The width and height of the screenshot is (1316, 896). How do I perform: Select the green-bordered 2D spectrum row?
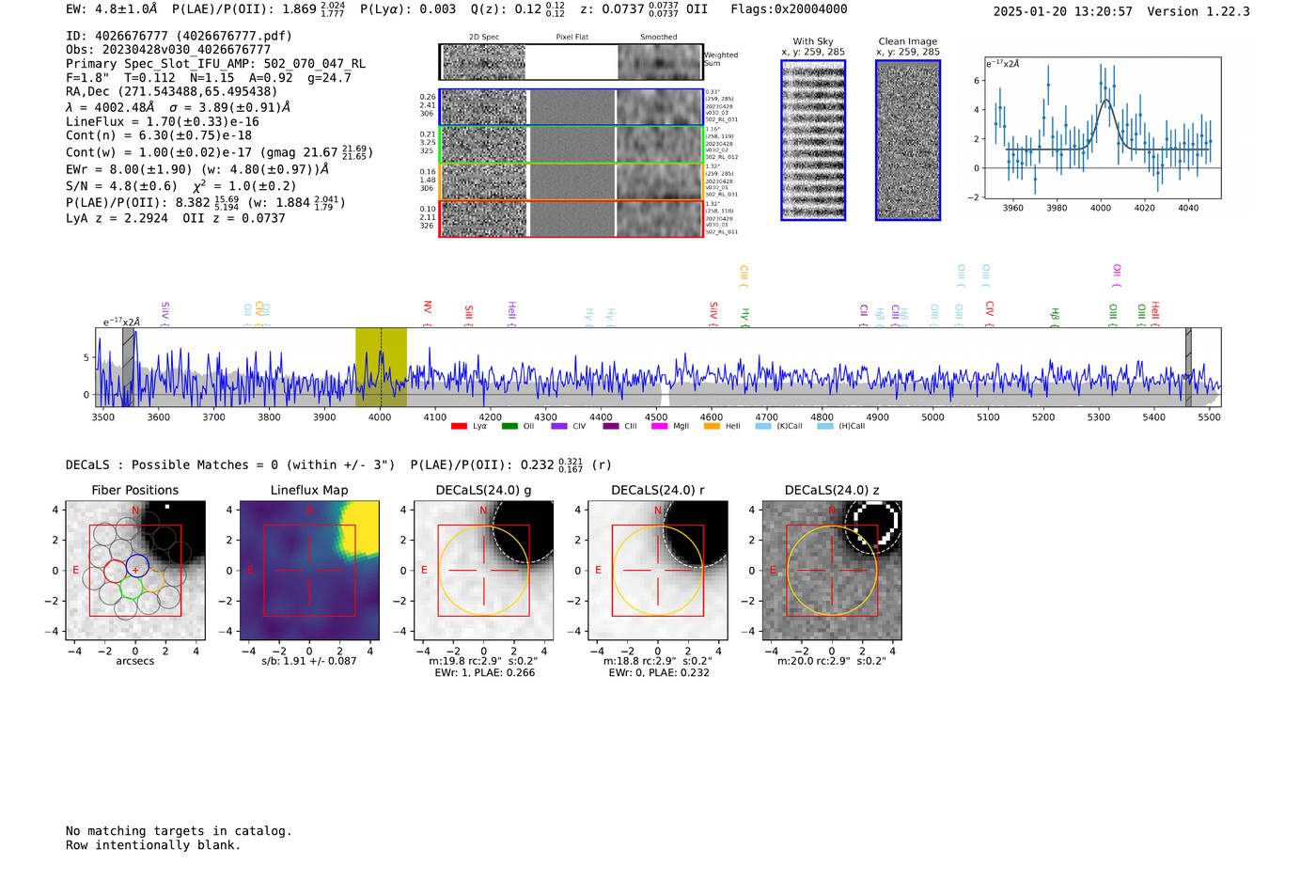572,145
